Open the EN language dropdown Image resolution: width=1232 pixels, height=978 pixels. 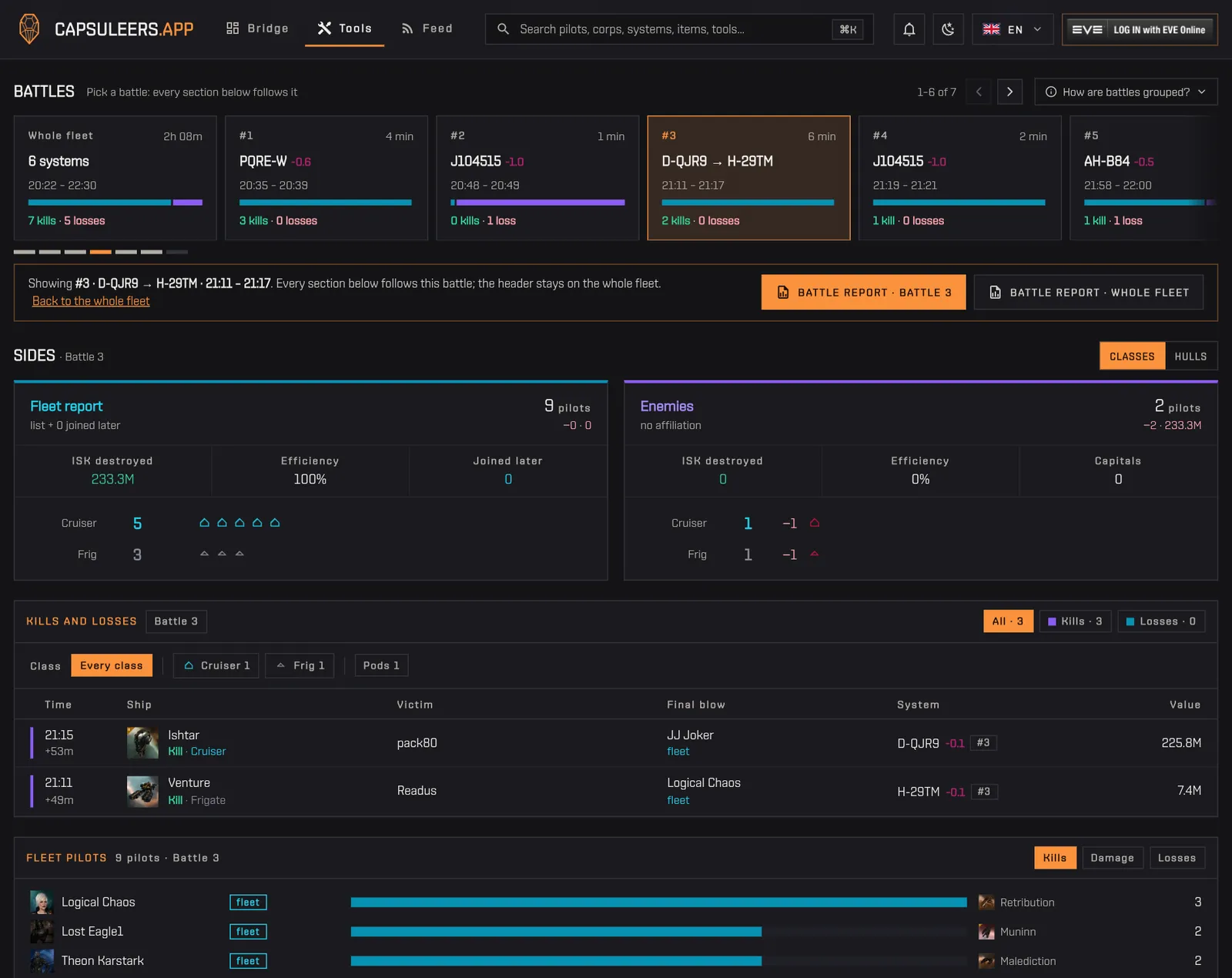[1012, 29]
